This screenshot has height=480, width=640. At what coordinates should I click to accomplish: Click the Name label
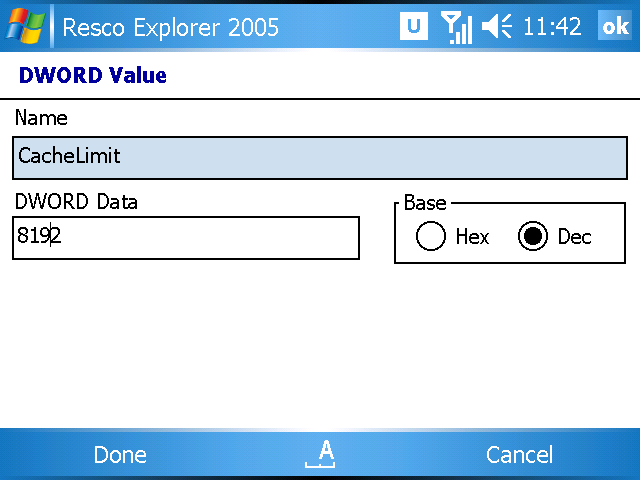41,118
